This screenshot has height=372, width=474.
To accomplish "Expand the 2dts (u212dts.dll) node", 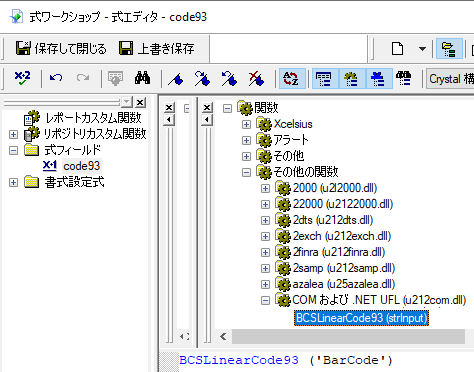I will coord(265,220).
